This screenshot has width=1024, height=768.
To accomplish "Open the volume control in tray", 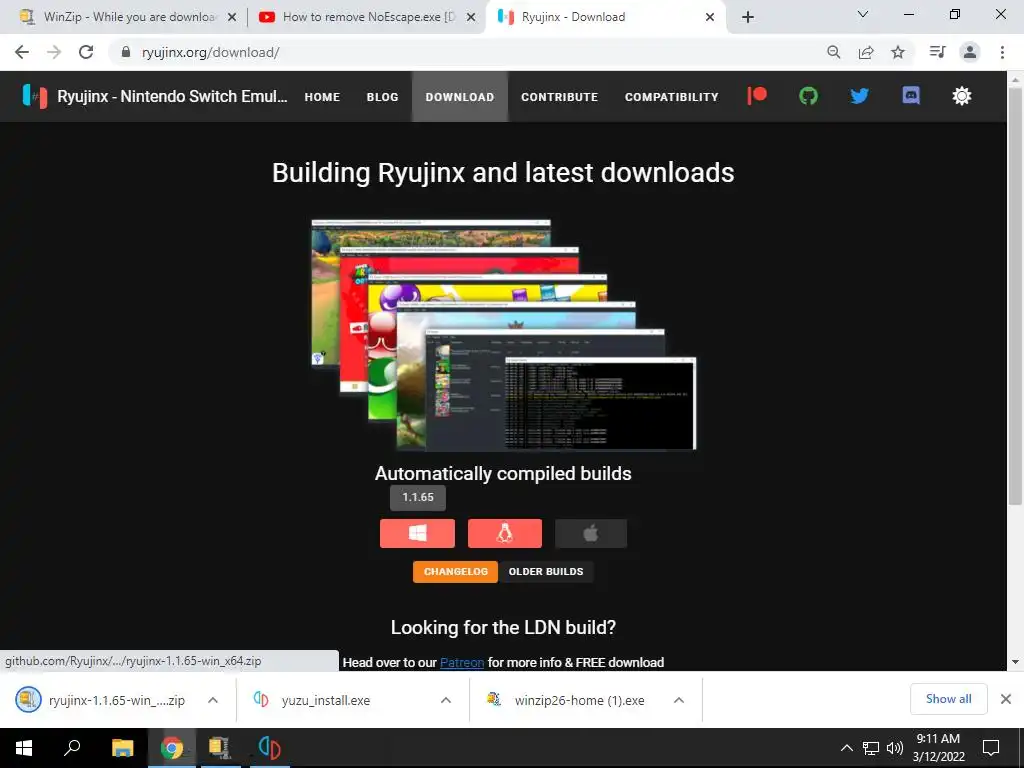I will point(895,748).
